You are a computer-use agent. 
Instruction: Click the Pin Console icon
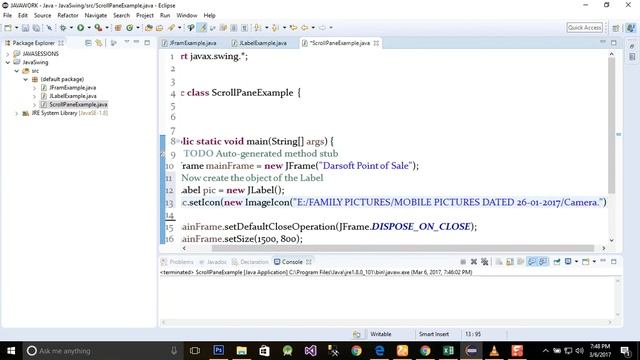[x=557, y=262]
